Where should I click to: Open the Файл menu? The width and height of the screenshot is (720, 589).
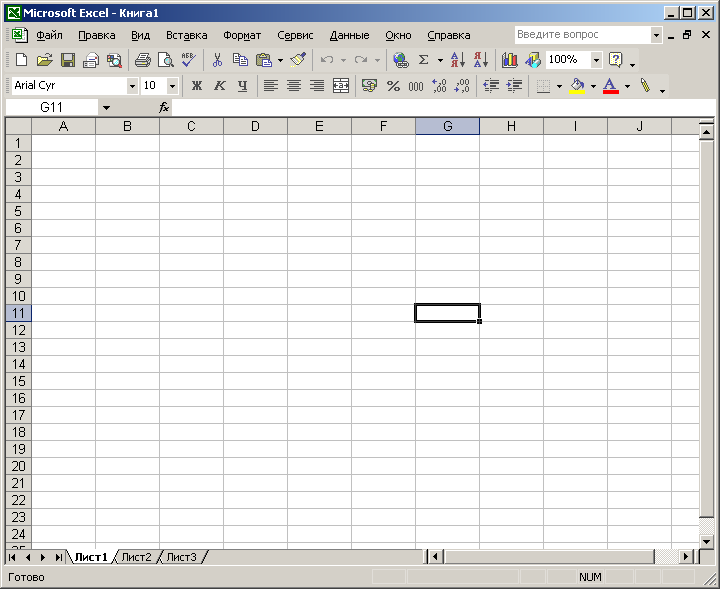pos(49,35)
